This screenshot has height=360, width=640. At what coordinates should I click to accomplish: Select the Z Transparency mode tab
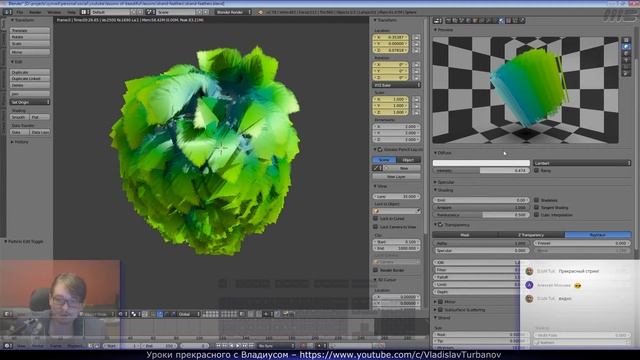(x=531, y=235)
